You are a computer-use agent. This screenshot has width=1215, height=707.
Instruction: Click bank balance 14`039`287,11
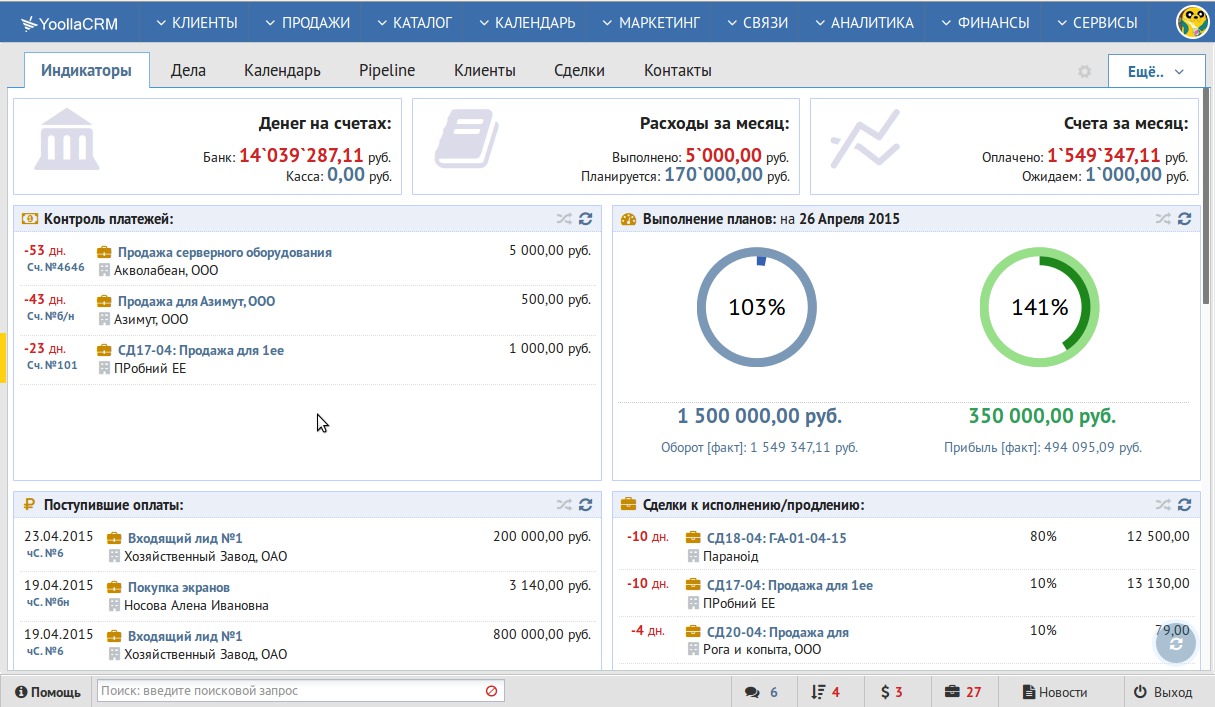coord(301,156)
